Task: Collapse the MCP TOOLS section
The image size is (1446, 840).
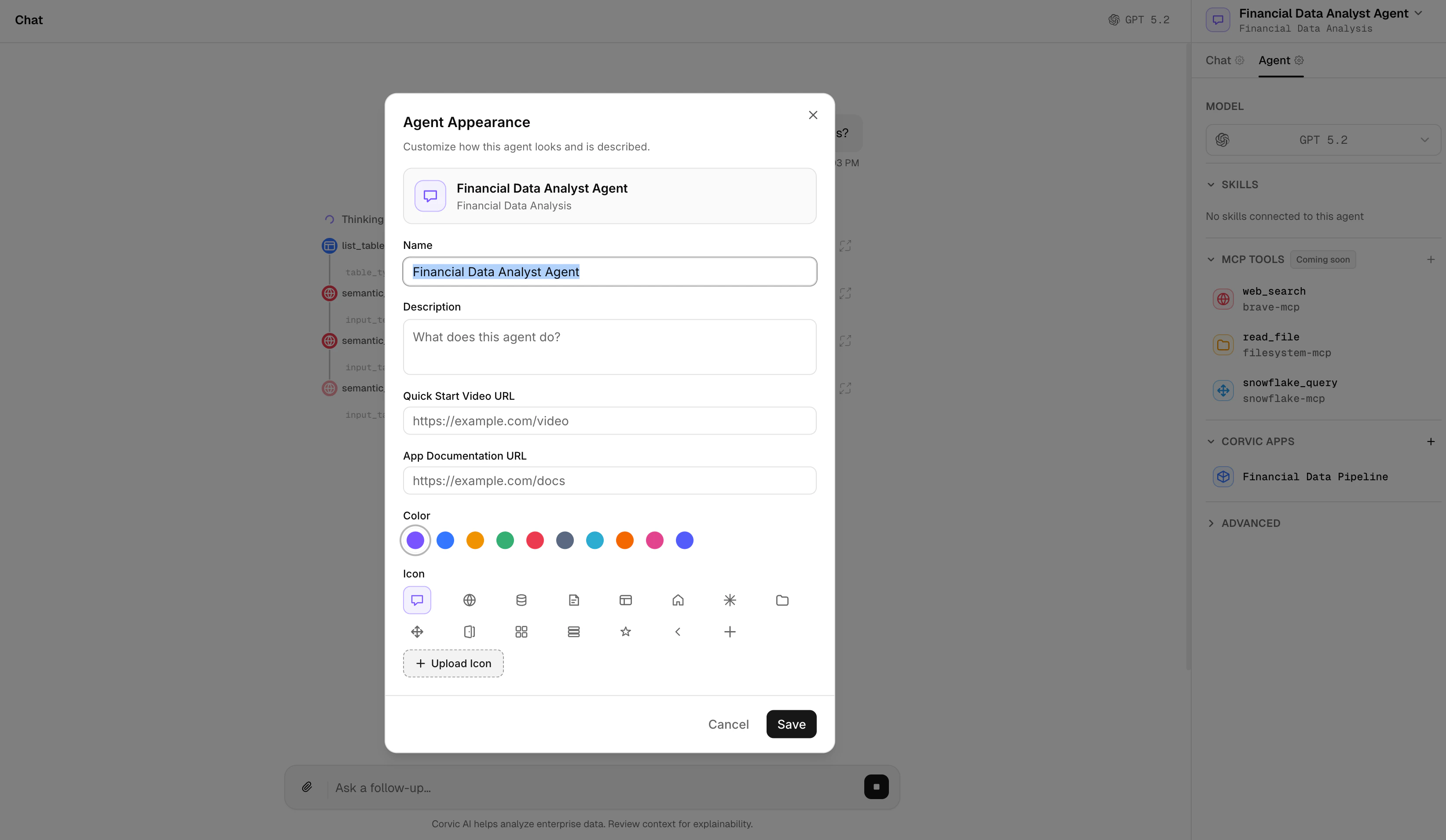Action: tap(1211, 259)
